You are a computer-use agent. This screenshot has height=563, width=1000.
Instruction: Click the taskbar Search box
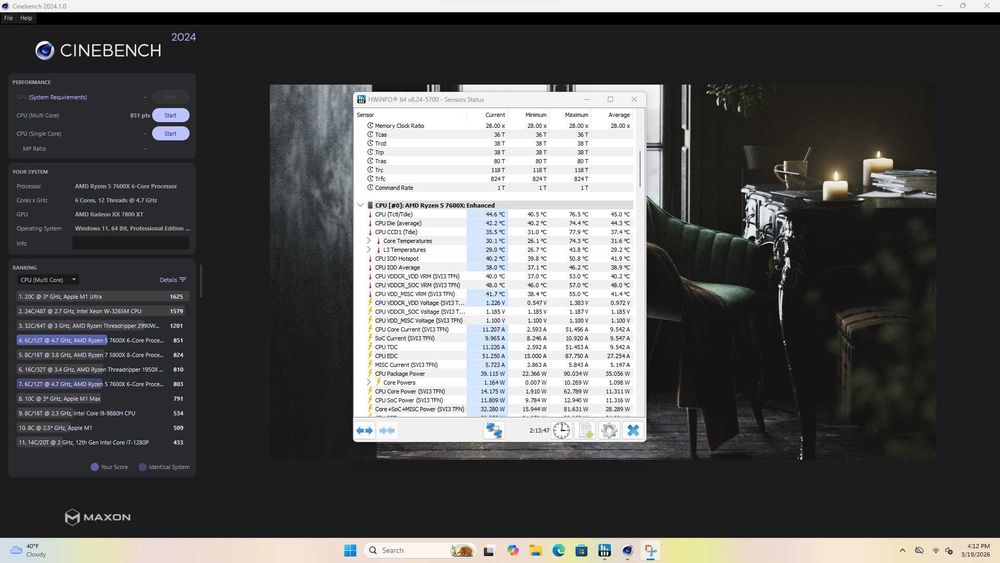421,550
